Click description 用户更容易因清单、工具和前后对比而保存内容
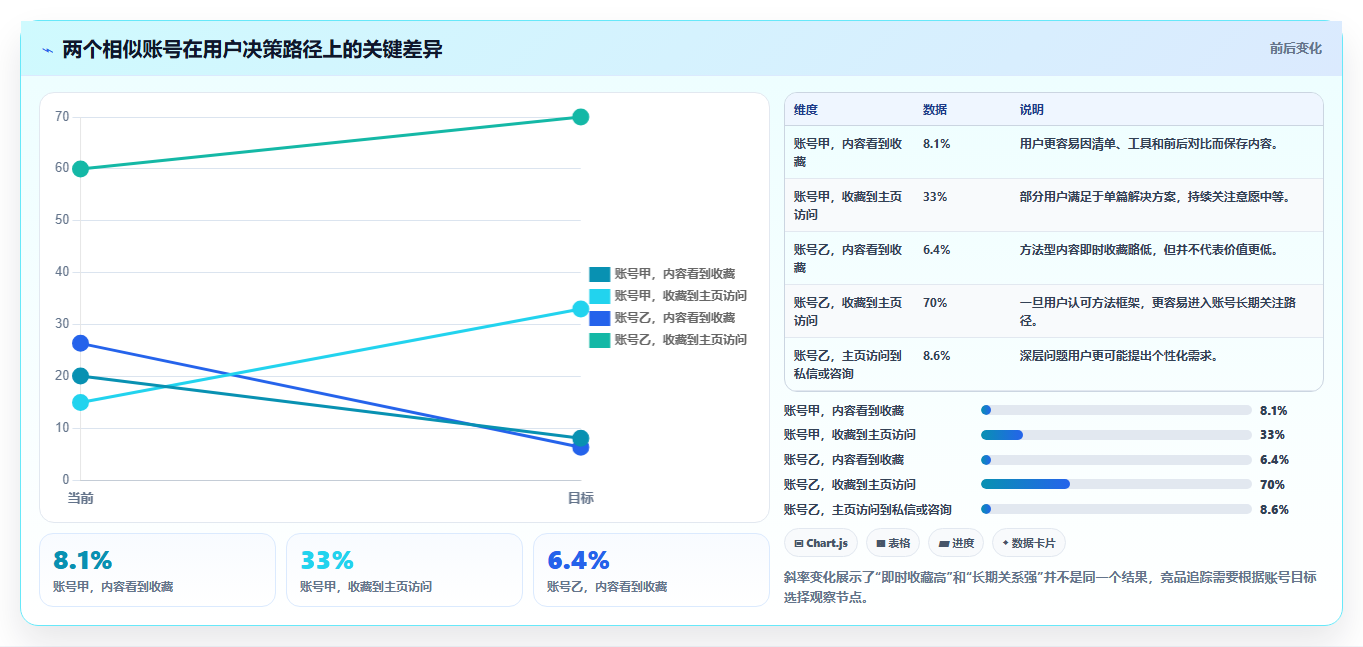1363x647 pixels. pyautogui.click(x=1150, y=143)
